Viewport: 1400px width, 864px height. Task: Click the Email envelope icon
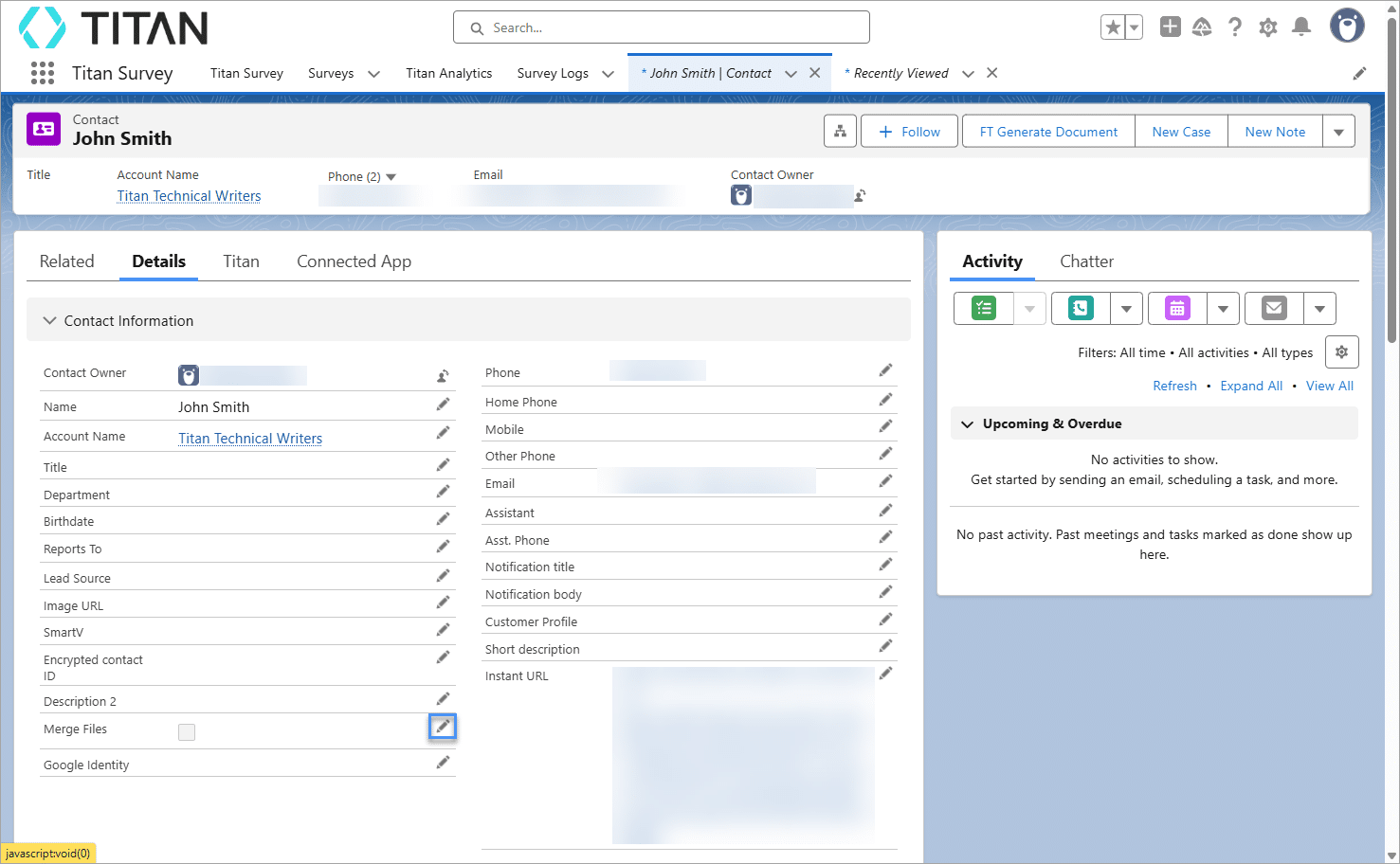coord(1274,308)
